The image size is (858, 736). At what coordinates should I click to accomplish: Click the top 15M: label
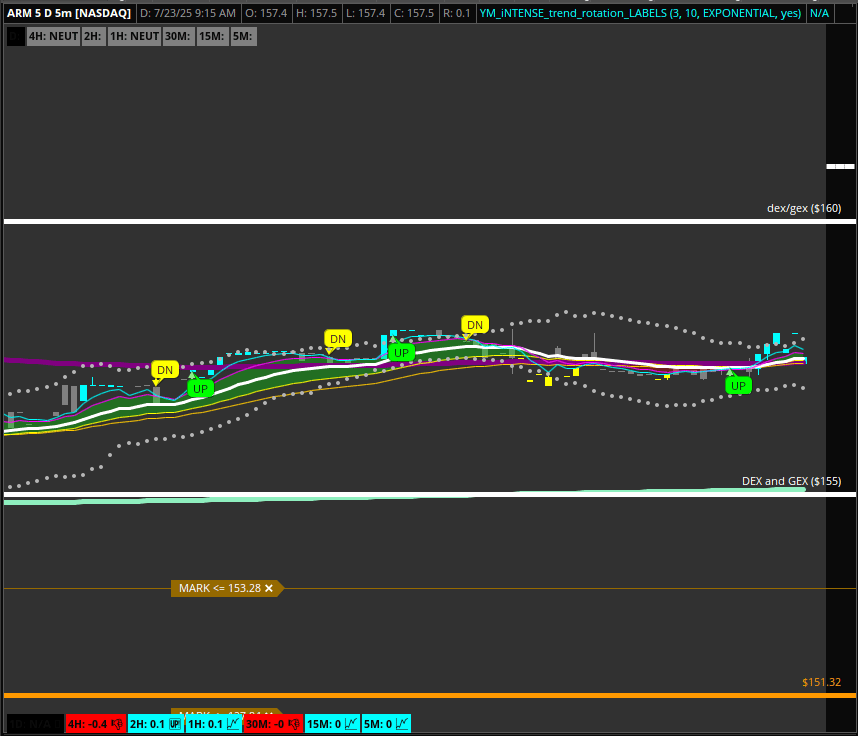point(212,36)
